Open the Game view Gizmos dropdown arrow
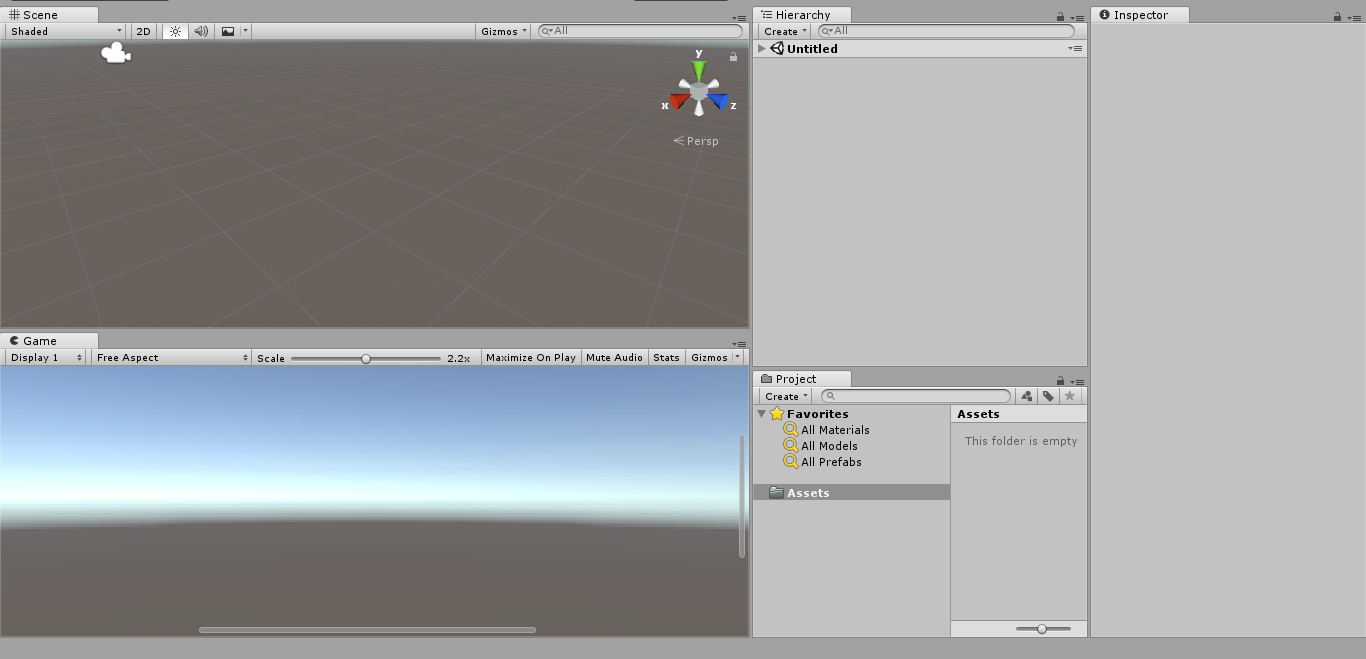Image resolution: width=1366 pixels, height=659 pixels. click(x=738, y=357)
